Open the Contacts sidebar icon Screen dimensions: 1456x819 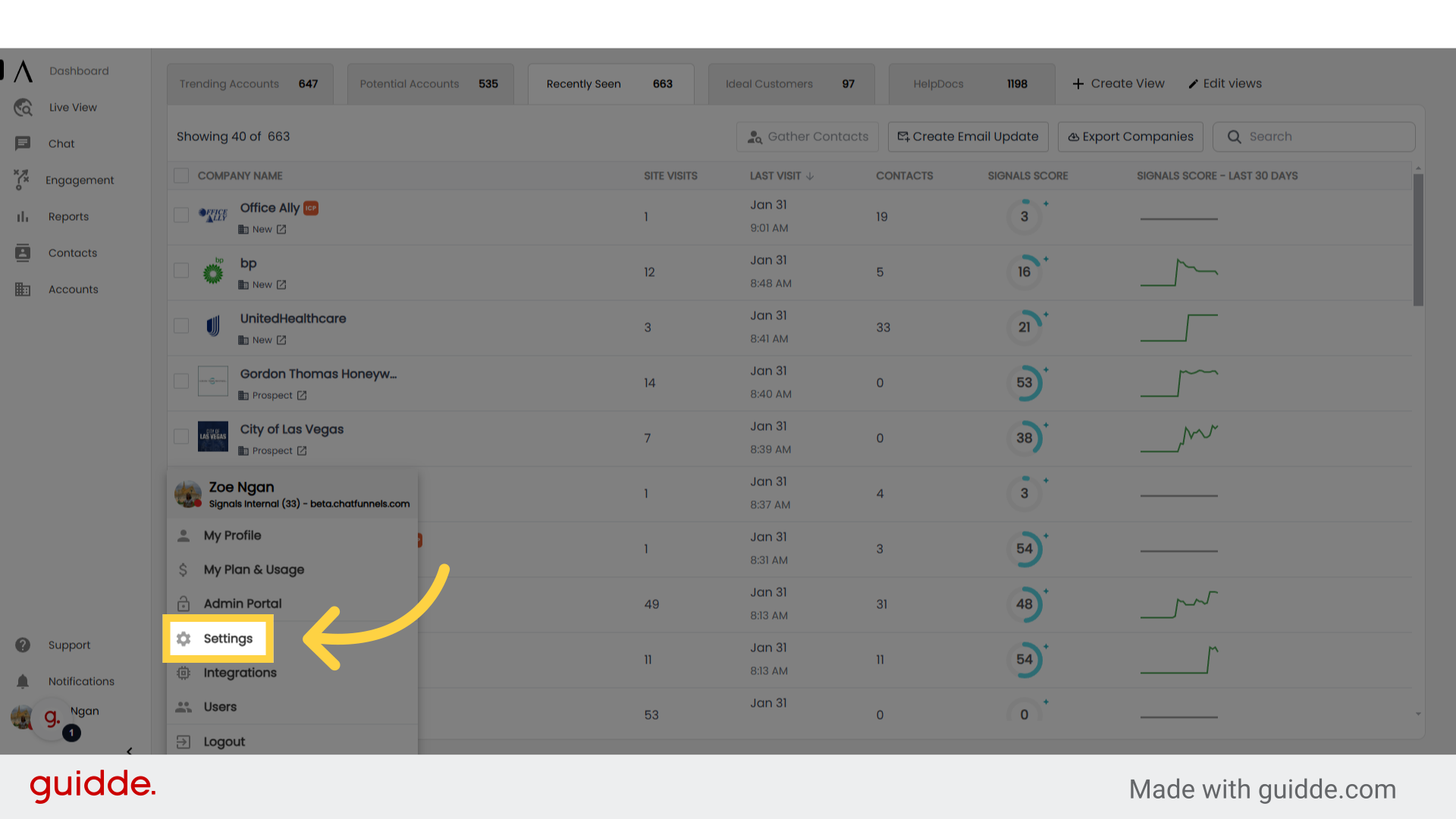click(x=23, y=253)
